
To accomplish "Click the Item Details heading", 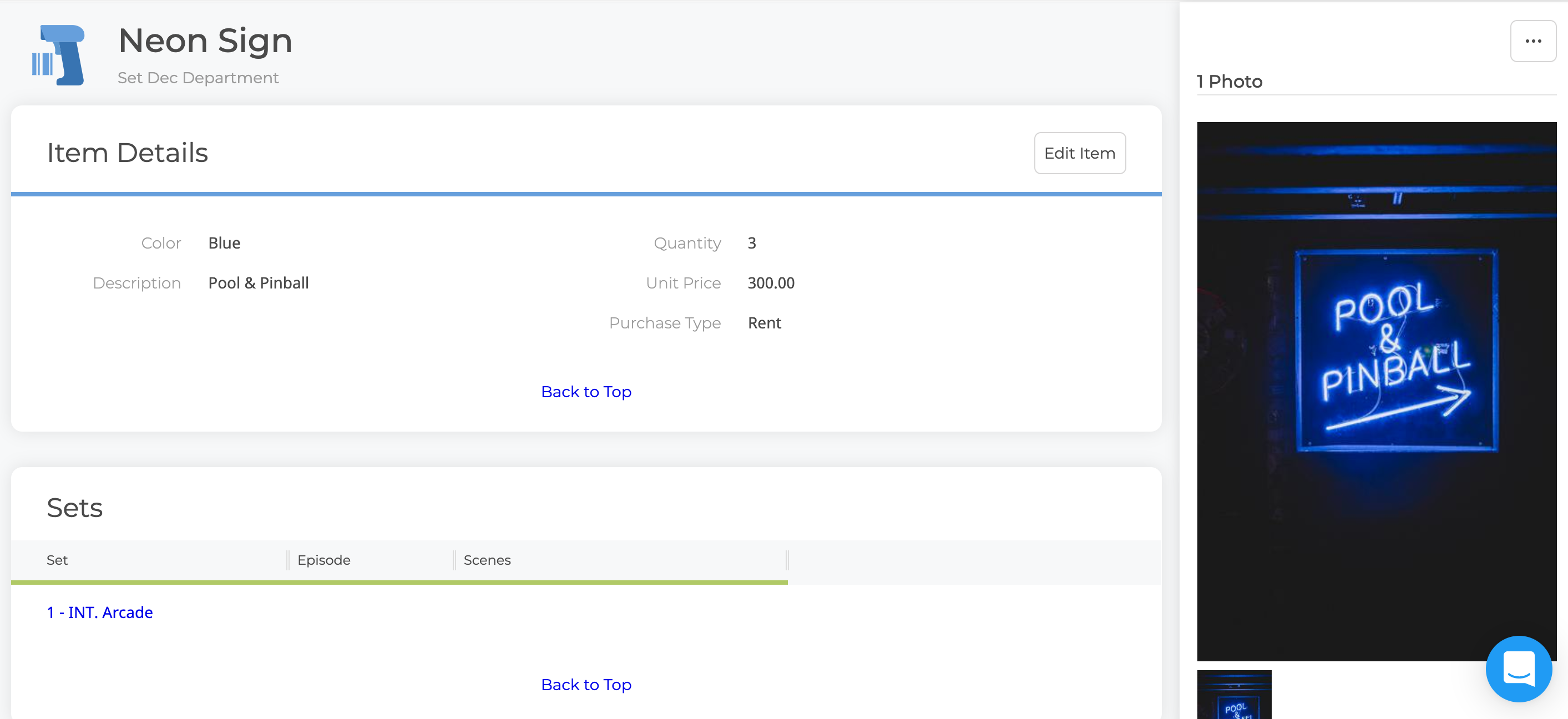I will (127, 152).
